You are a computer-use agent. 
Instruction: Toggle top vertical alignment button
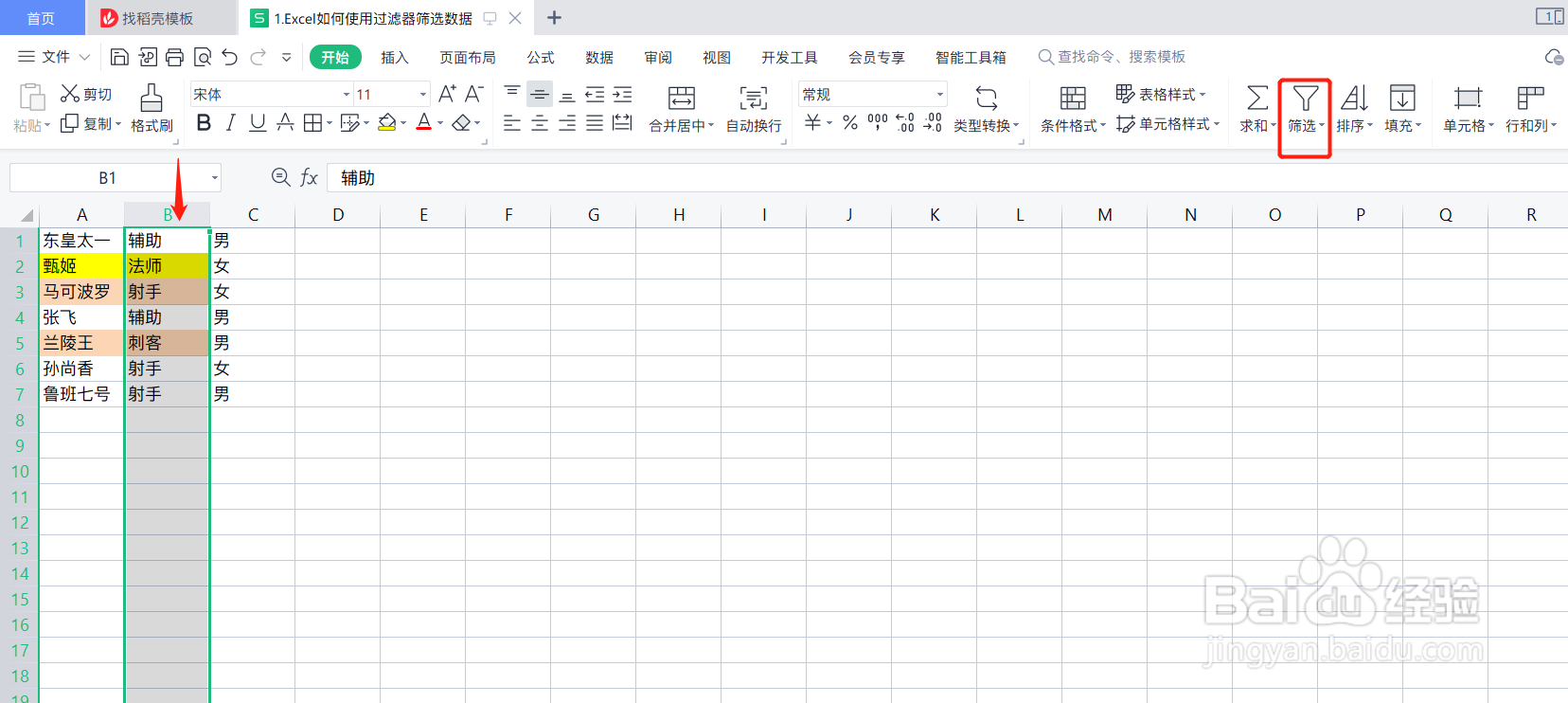(512, 94)
